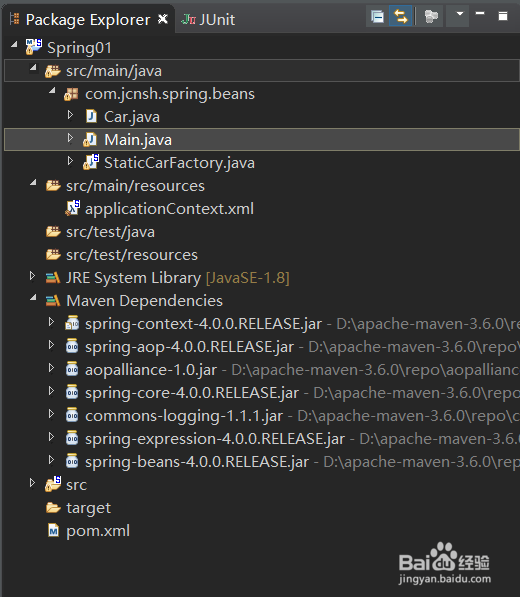The image size is (520, 597).
Task: Switch to the Package Explorer tab
Action: click(x=88, y=19)
